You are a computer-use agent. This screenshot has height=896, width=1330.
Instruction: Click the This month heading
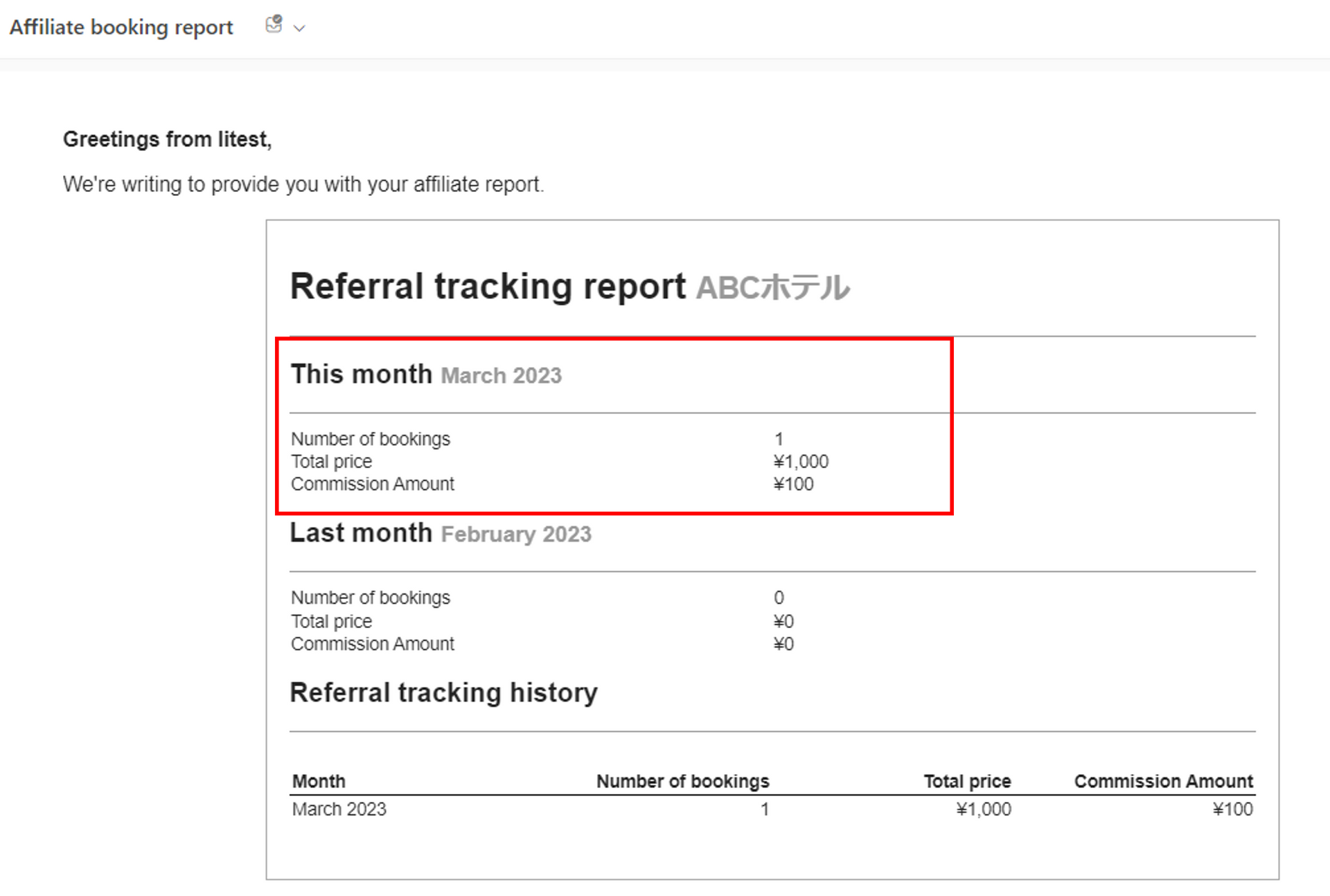pos(361,374)
